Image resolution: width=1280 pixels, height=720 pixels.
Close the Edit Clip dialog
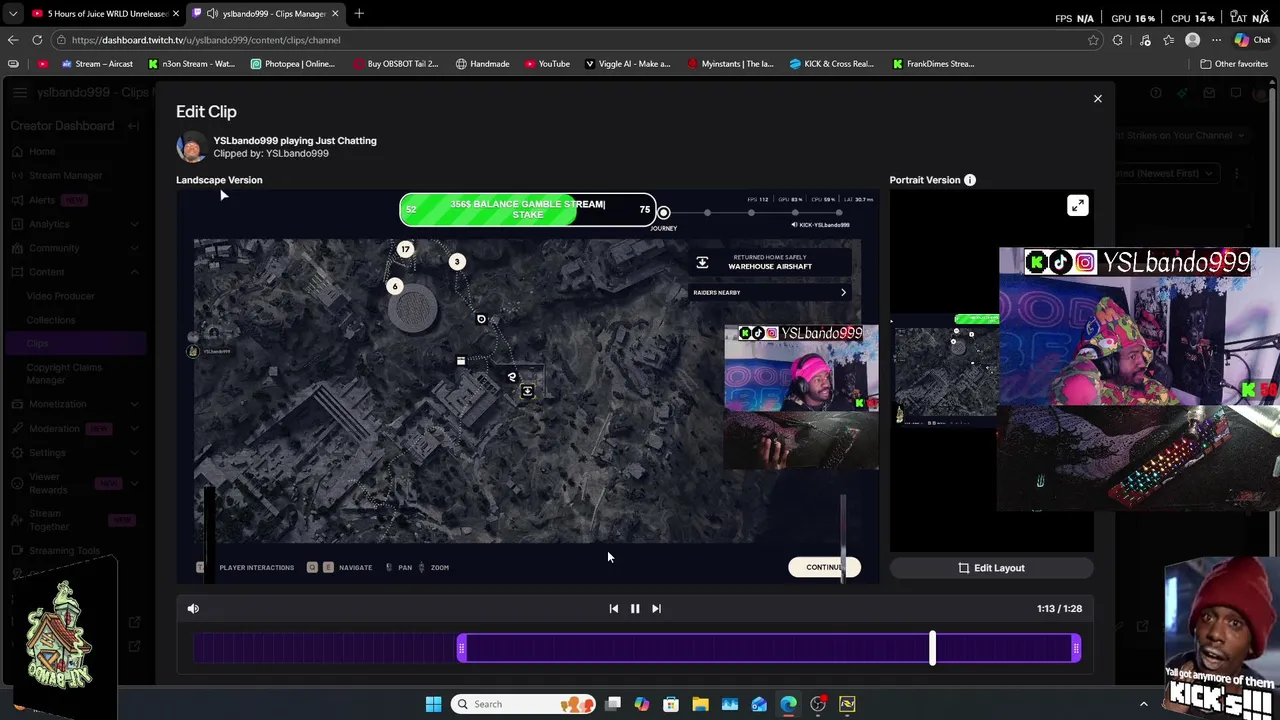(x=1097, y=99)
